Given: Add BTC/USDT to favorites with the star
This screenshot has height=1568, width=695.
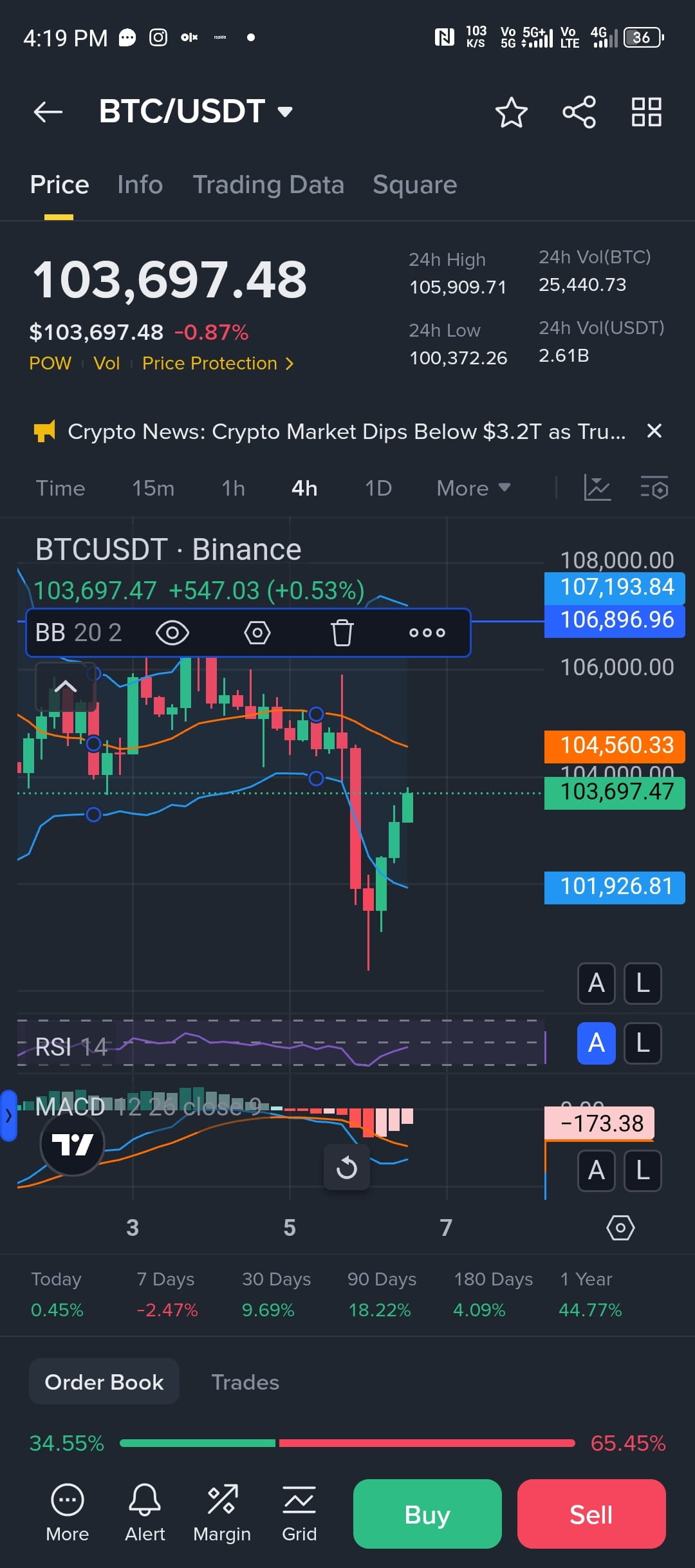Looking at the screenshot, I should (512, 112).
